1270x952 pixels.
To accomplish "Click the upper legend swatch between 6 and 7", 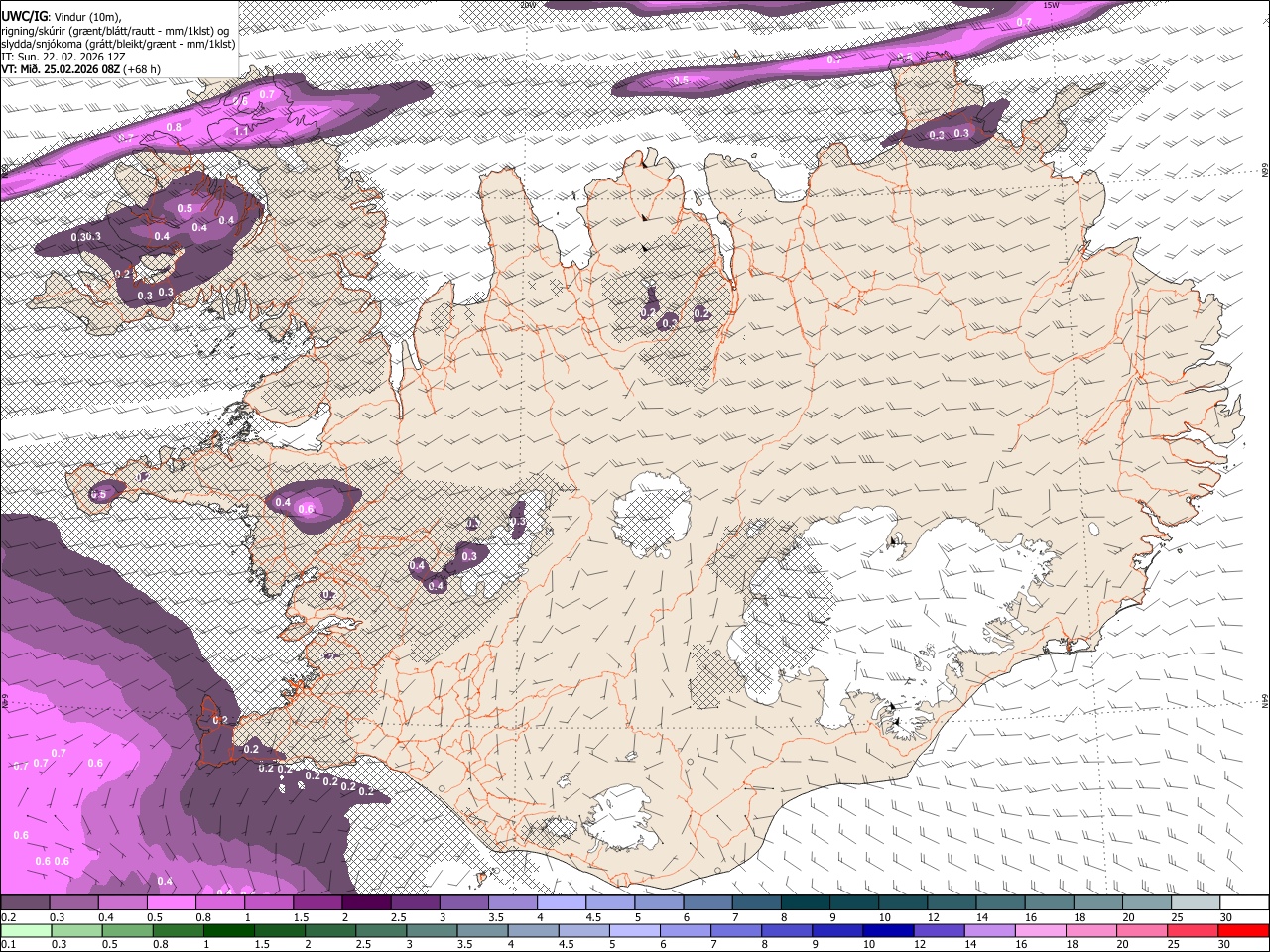I will [707, 903].
